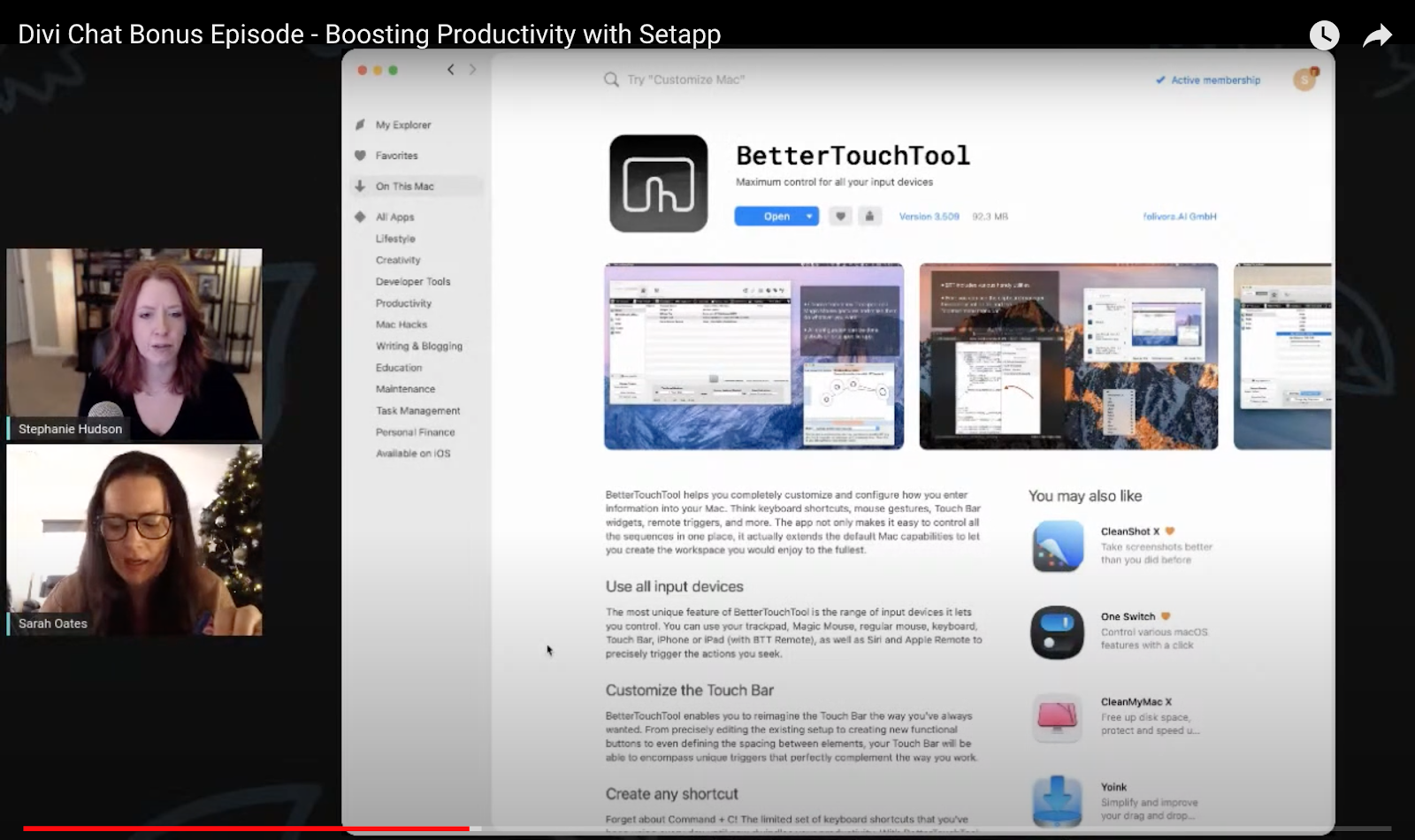Open the Productivity category
Image resolution: width=1415 pixels, height=840 pixels.
coord(403,303)
